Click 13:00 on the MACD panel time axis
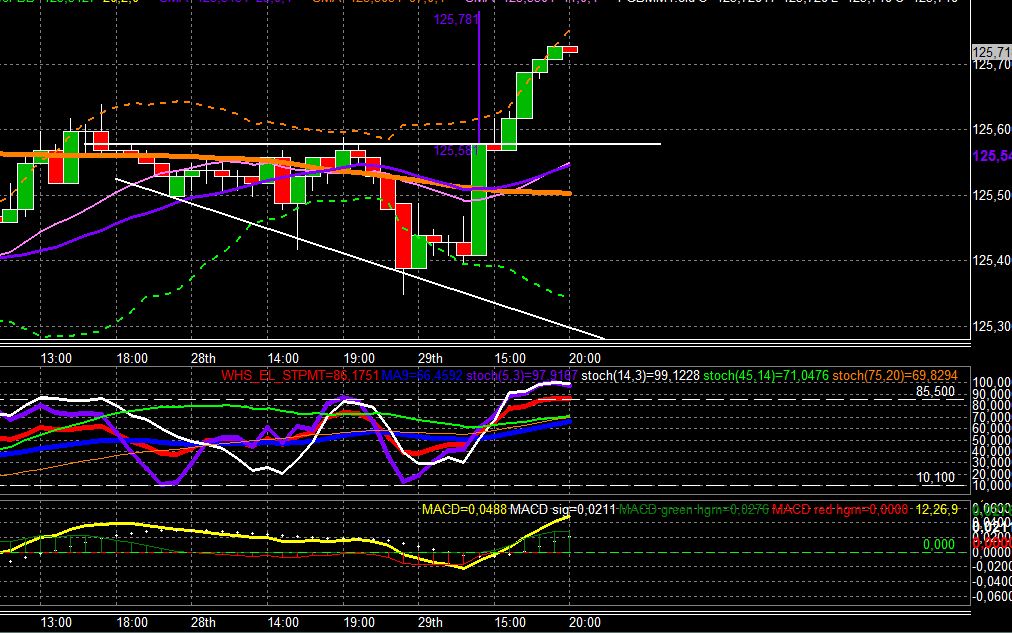1012x633 pixels. 56,623
